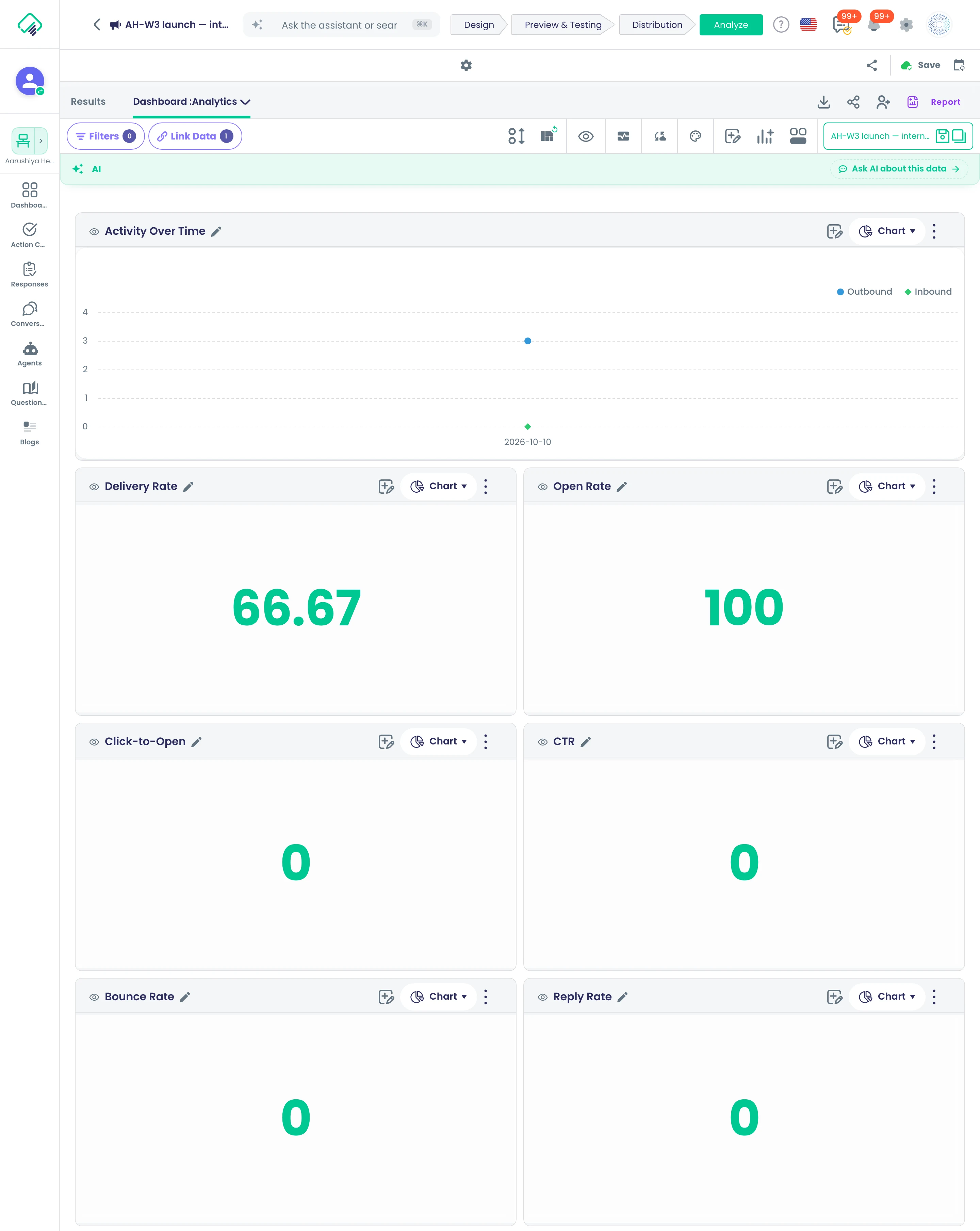Go to Preview & Testing step

563,24
